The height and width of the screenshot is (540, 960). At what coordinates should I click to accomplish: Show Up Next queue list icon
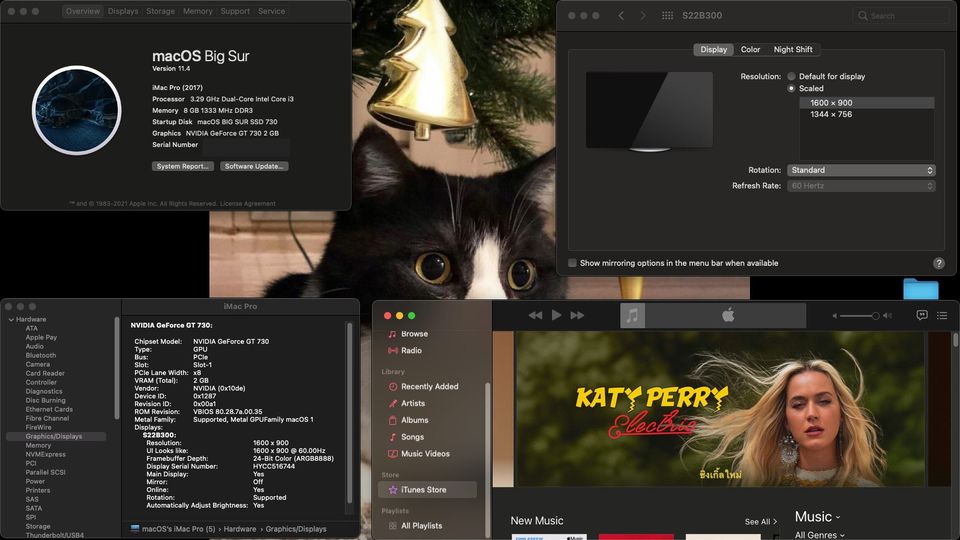[x=942, y=315]
